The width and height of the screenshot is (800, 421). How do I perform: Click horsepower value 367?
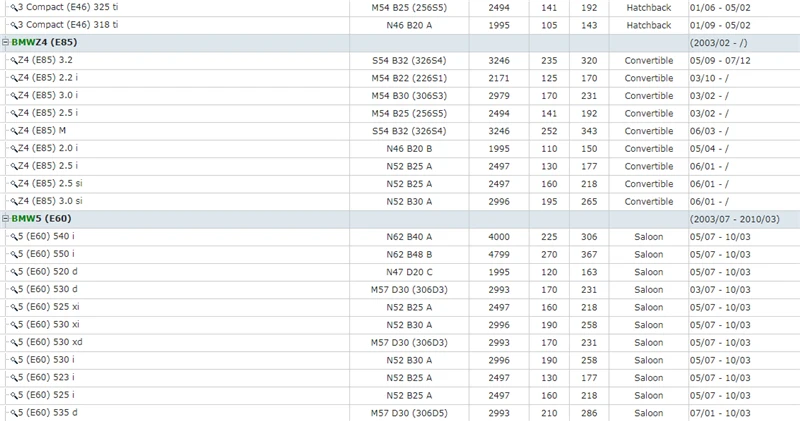tap(589, 254)
